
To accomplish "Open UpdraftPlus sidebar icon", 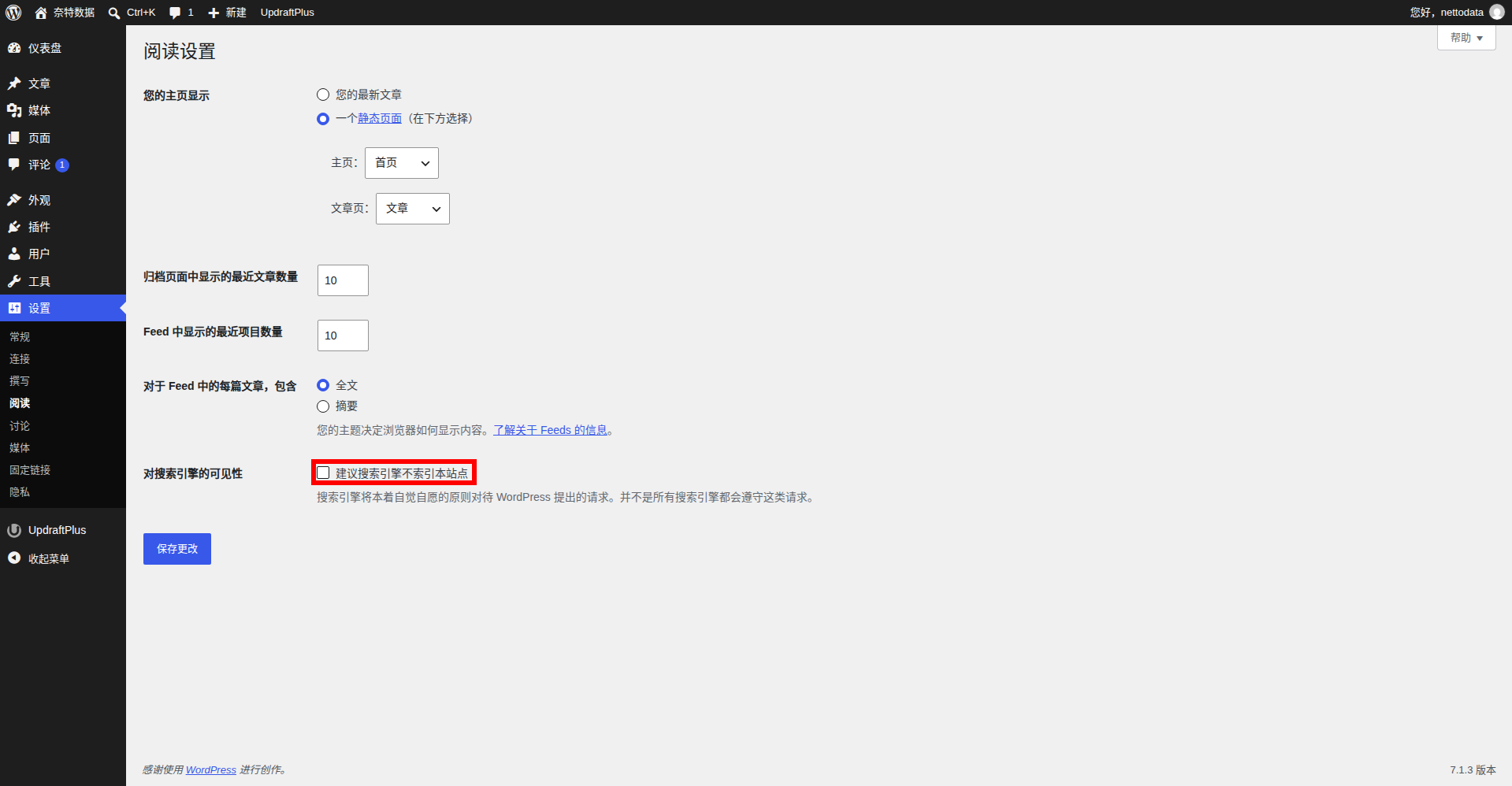I will [x=14, y=530].
